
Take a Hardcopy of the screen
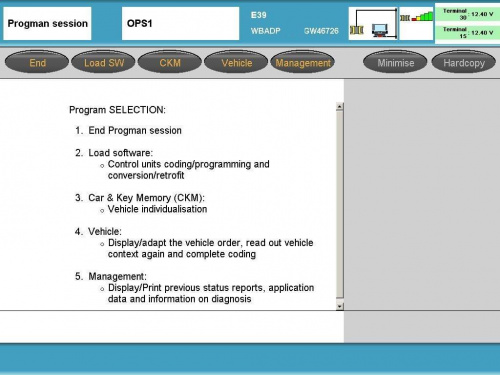click(x=464, y=62)
